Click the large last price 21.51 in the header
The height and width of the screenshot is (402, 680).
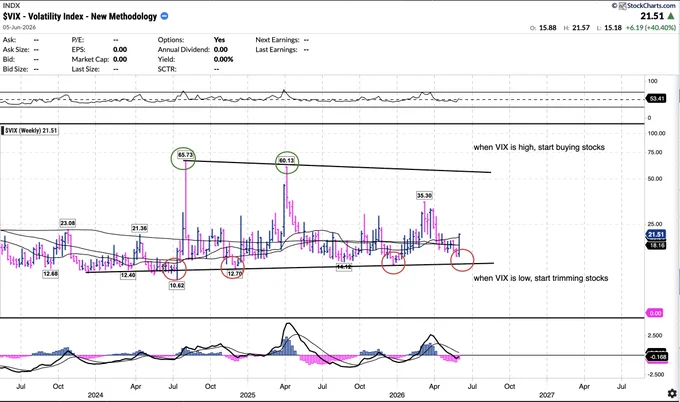tap(652, 16)
